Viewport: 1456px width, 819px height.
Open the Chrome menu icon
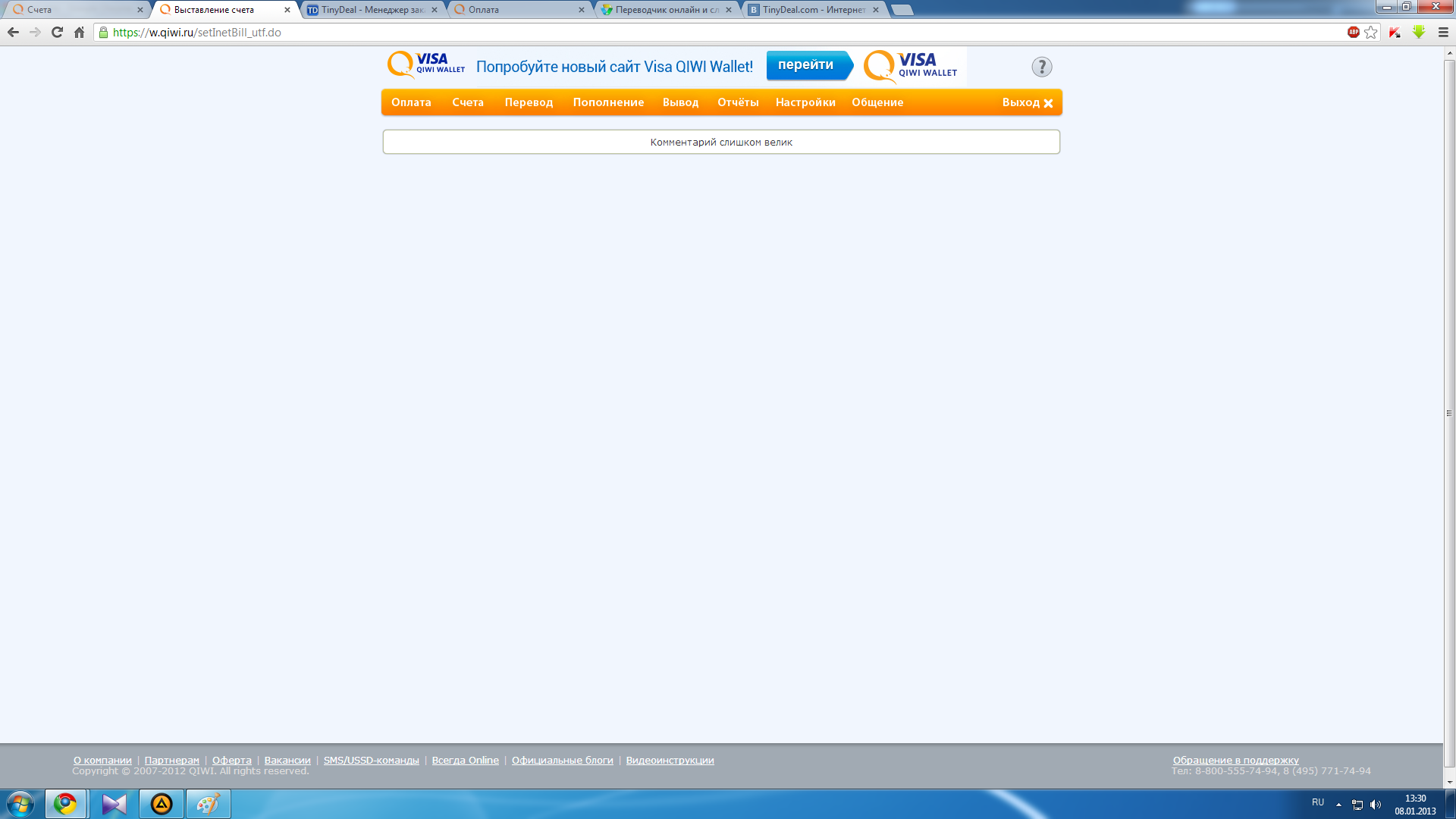coord(1443,33)
